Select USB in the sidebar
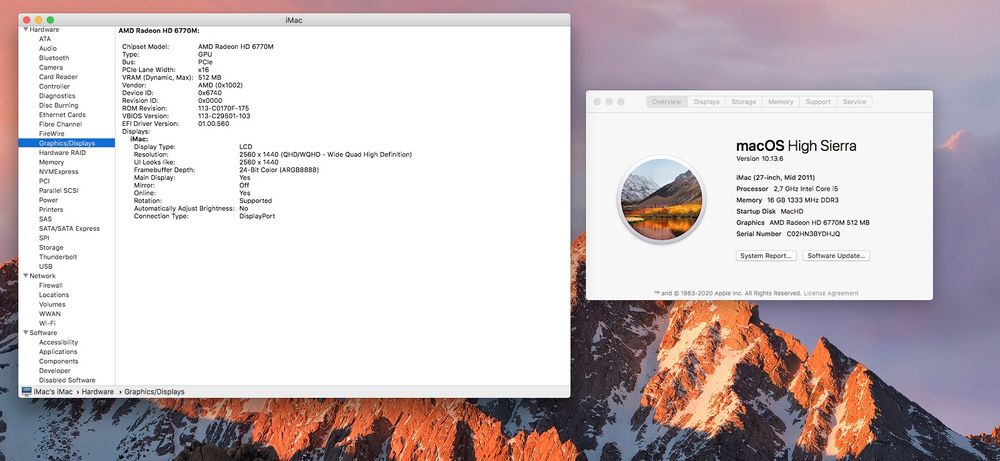The height and width of the screenshot is (461, 1000). click(45, 267)
